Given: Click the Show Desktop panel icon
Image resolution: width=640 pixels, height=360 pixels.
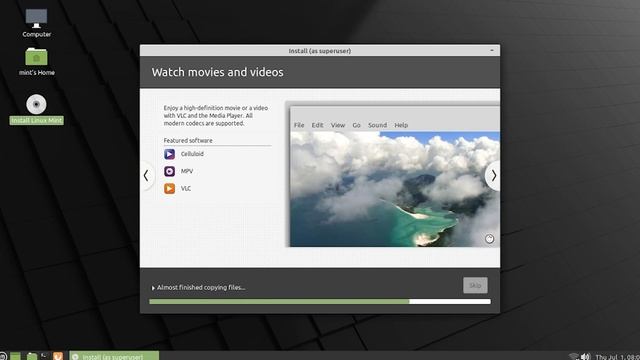Looking at the screenshot, I should point(16,356).
